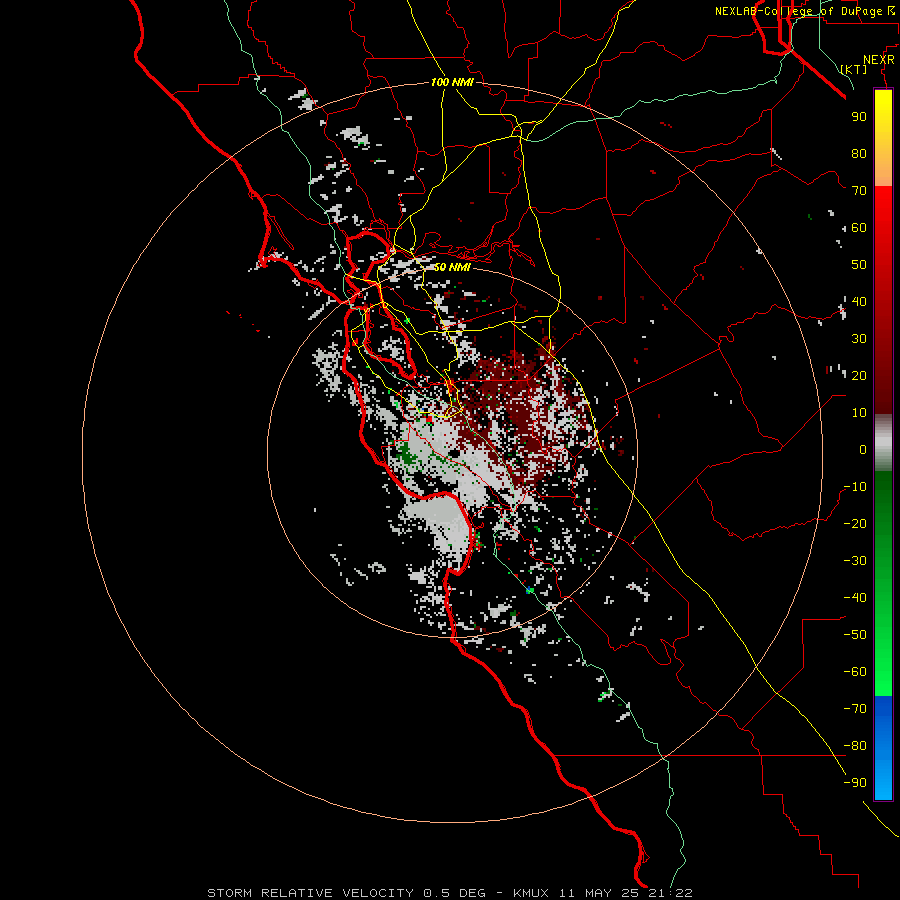Click the NEXR label at top right
Screen dimensions: 900x900
click(879, 60)
